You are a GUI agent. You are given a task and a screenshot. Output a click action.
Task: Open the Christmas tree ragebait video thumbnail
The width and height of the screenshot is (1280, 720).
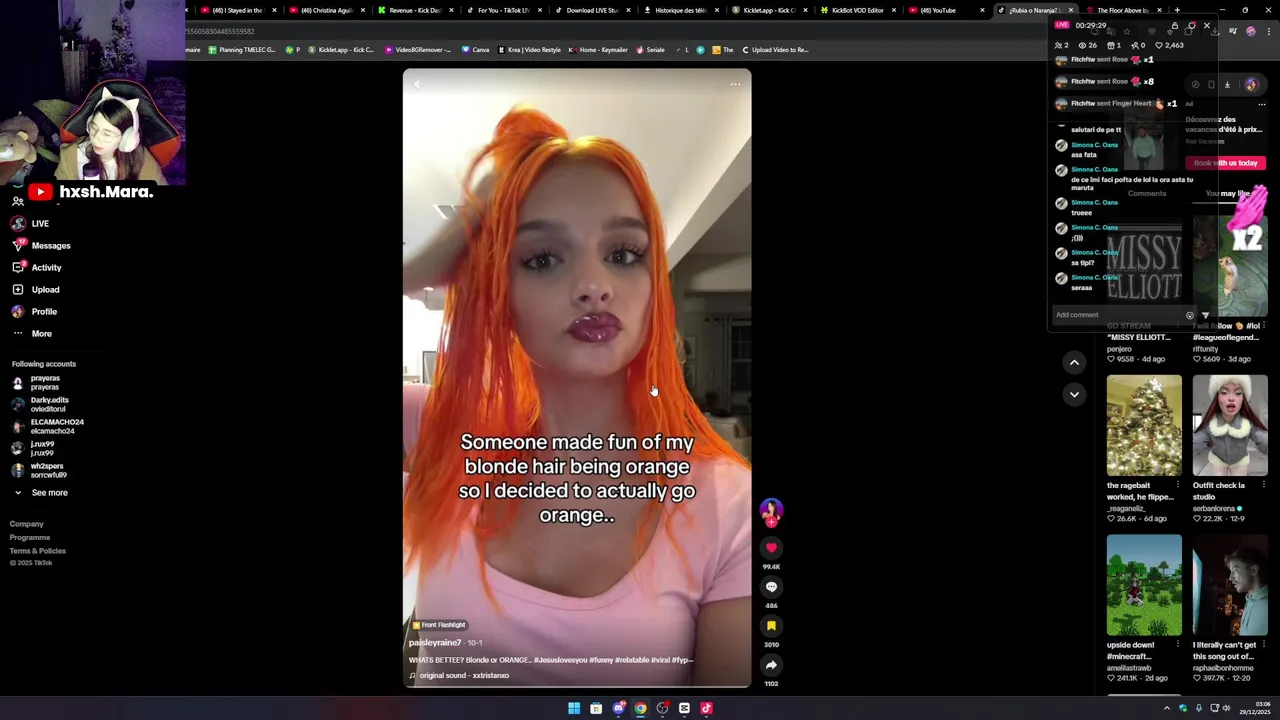click(x=1144, y=425)
